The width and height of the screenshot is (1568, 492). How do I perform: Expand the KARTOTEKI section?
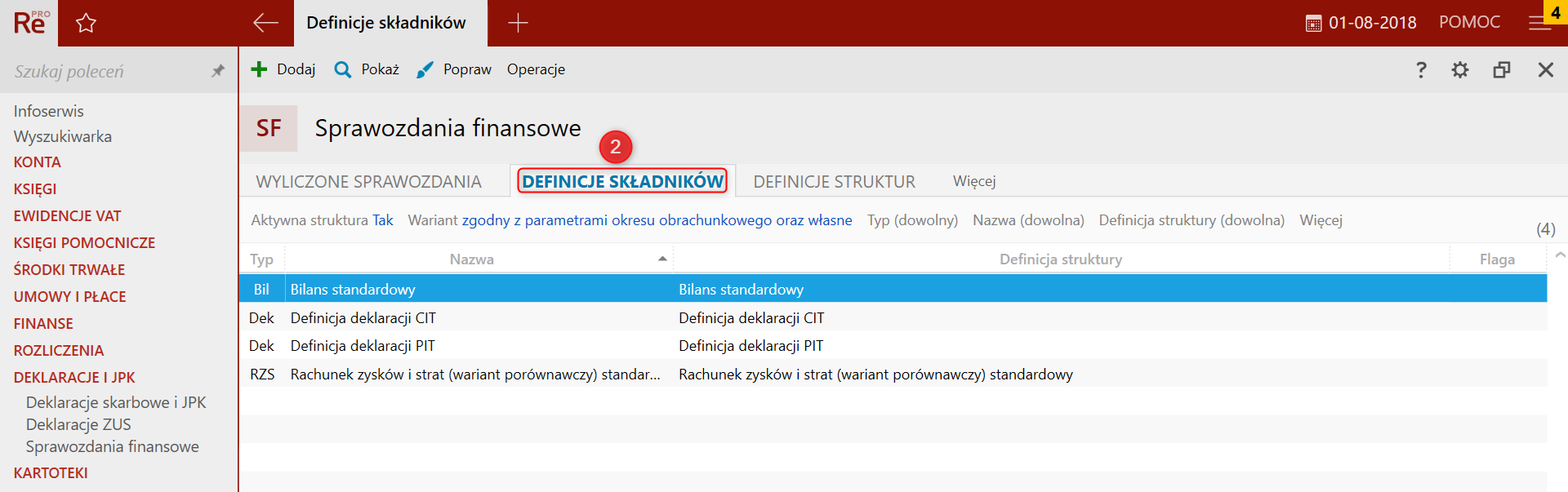[51, 473]
